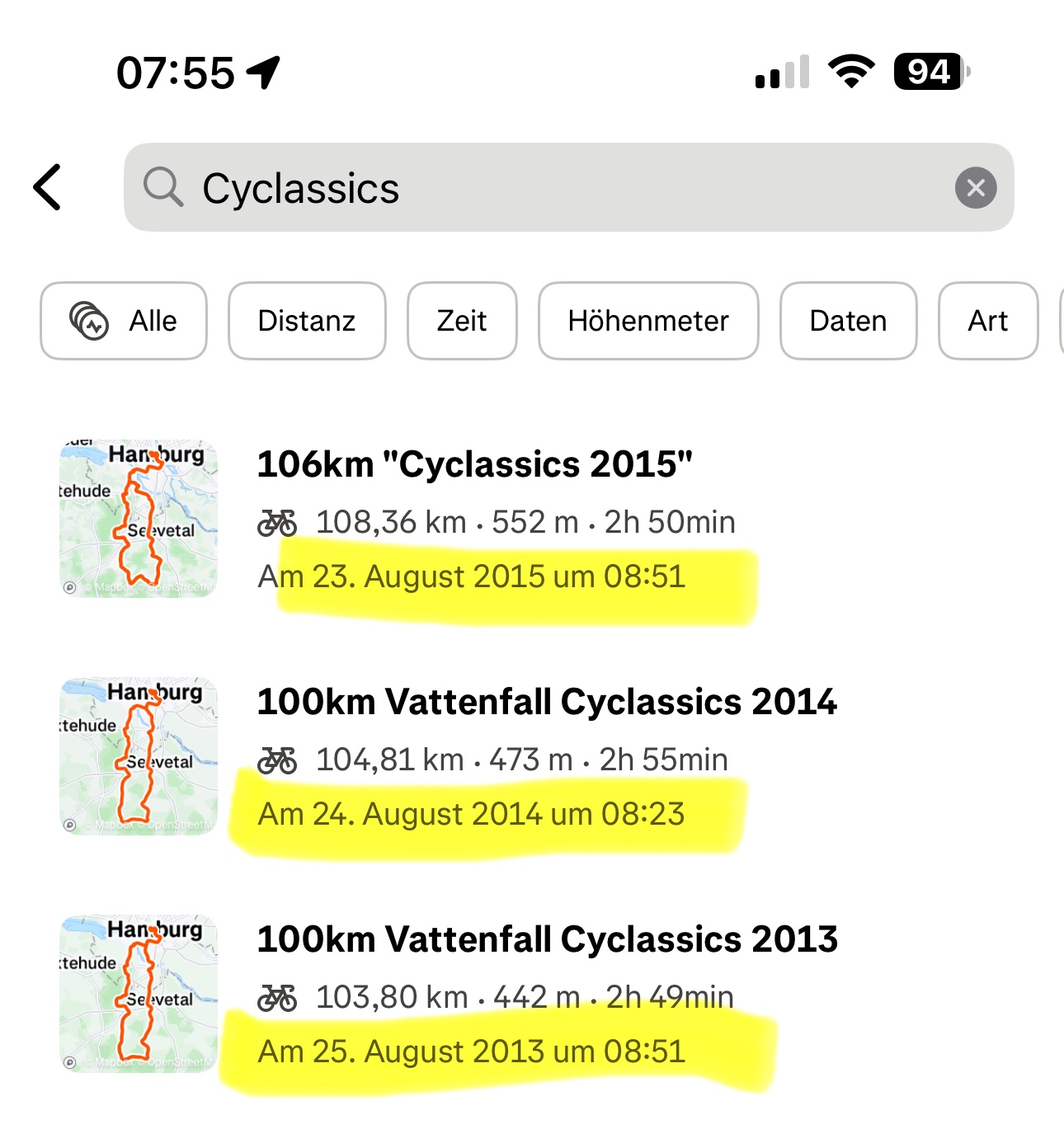
Task: Open the Höhenmeter filter
Action: 648,321
